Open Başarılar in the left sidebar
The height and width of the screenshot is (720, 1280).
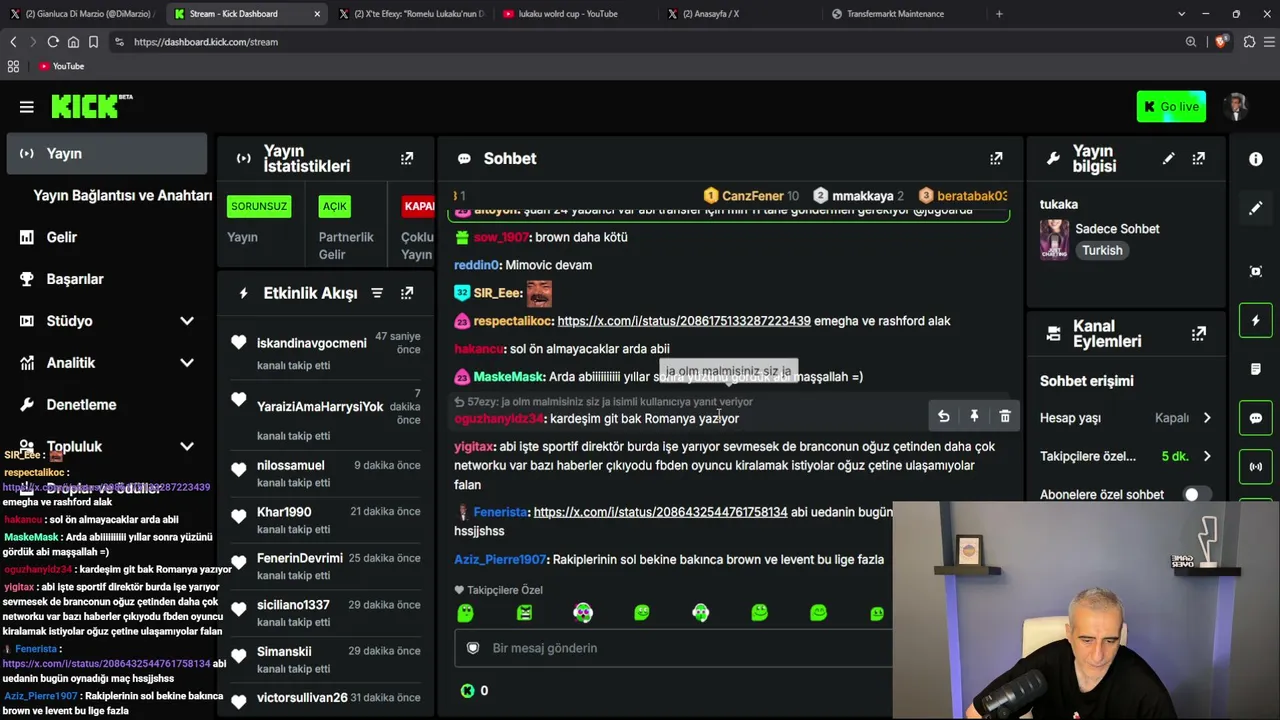click(75, 279)
